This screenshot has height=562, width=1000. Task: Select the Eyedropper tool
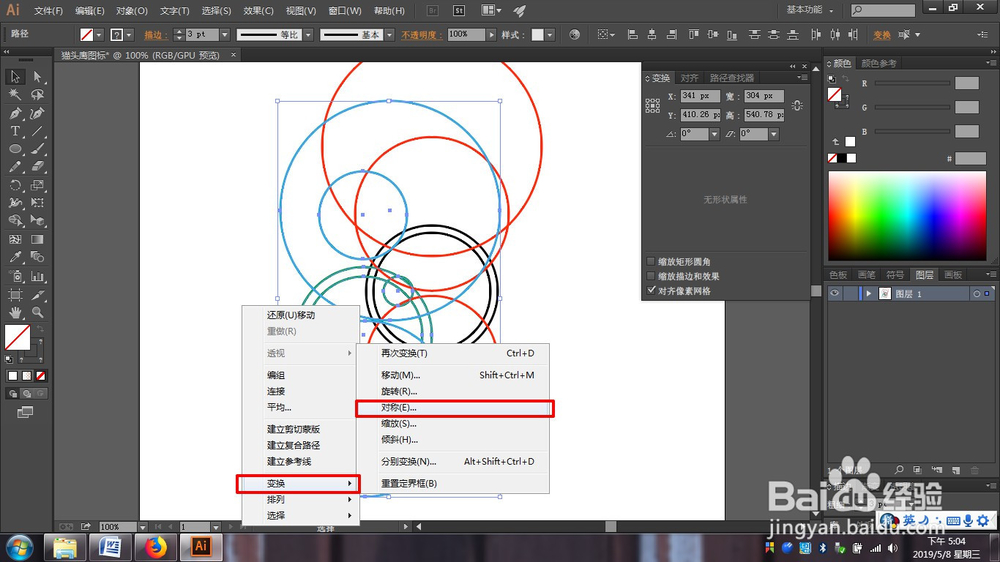pyautogui.click(x=15, y=257)
